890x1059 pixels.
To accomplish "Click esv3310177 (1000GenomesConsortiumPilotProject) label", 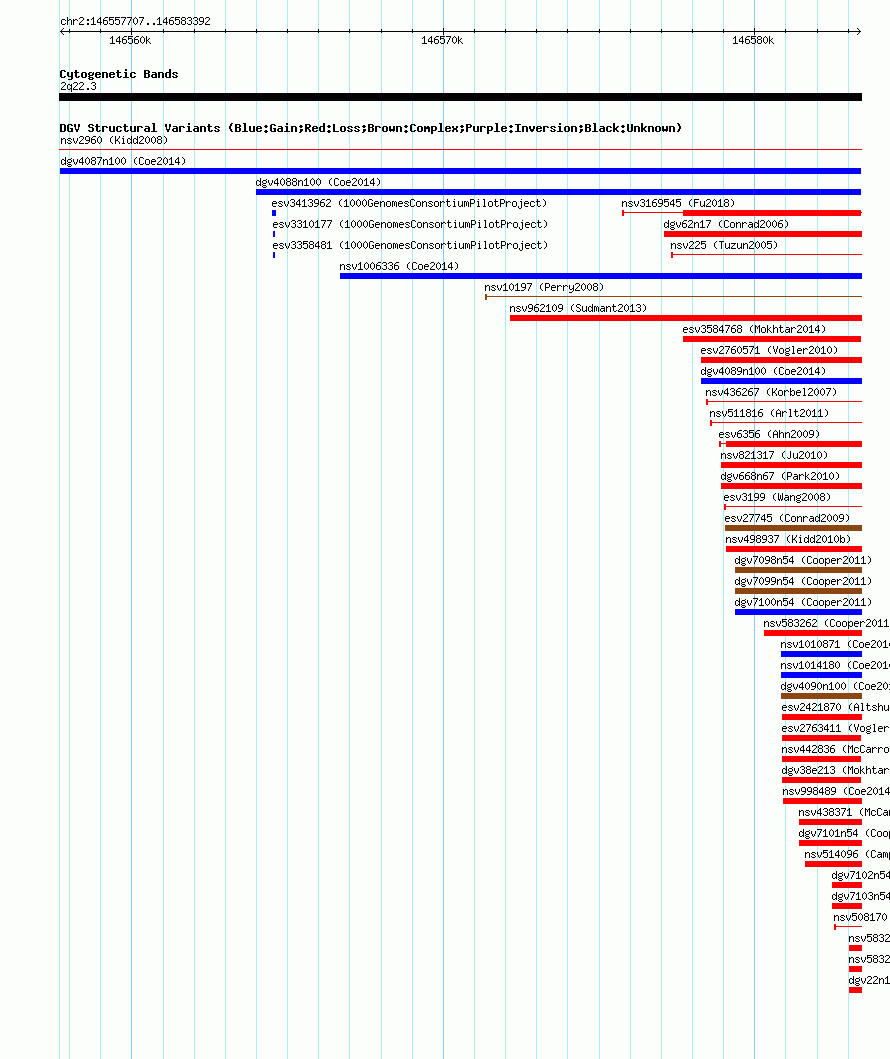I will (x=410, y=224).
